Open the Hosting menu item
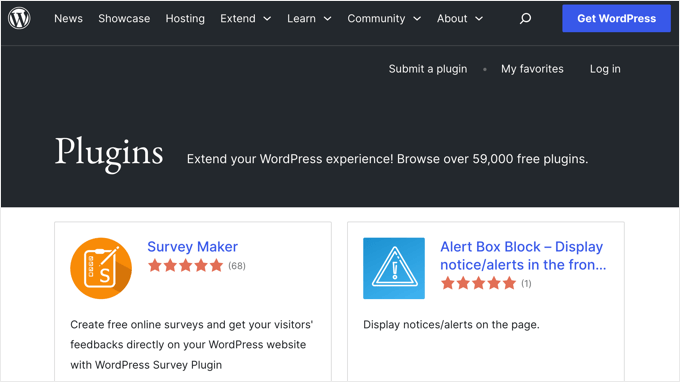Screen dimensions: 680x382 click(185, 19)
